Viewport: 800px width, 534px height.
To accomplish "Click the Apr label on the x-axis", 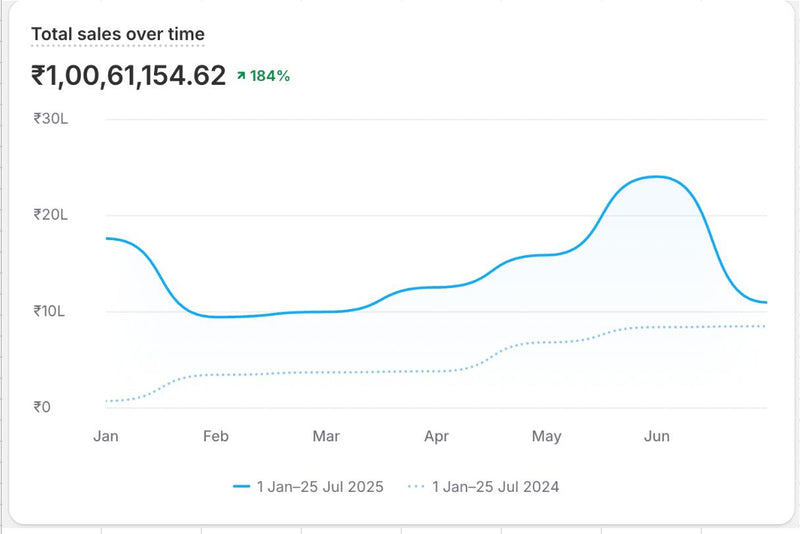I will coord(436,436).
